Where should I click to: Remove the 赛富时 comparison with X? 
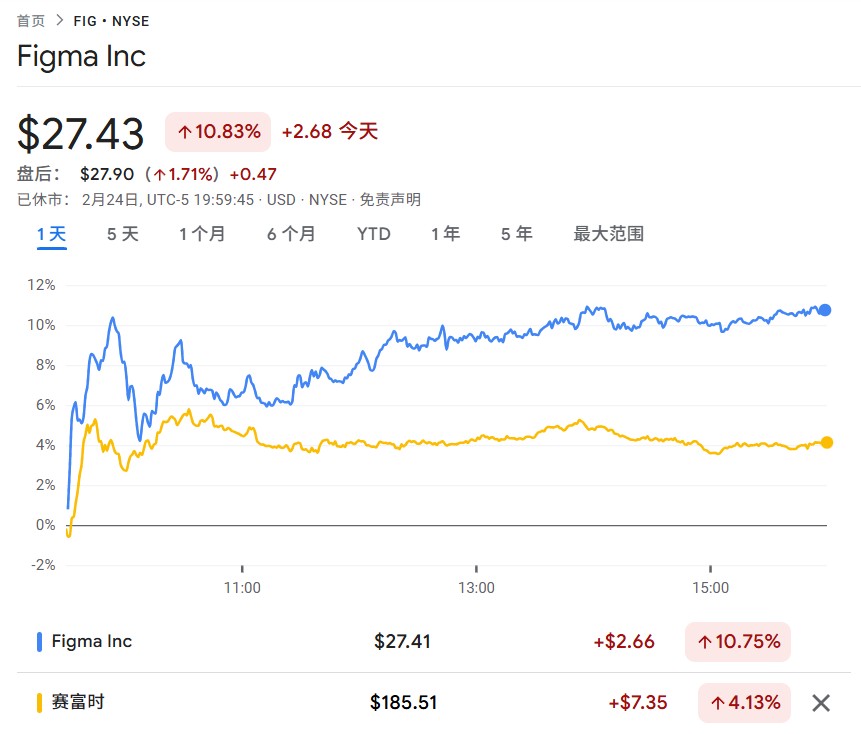pos(821,703)
